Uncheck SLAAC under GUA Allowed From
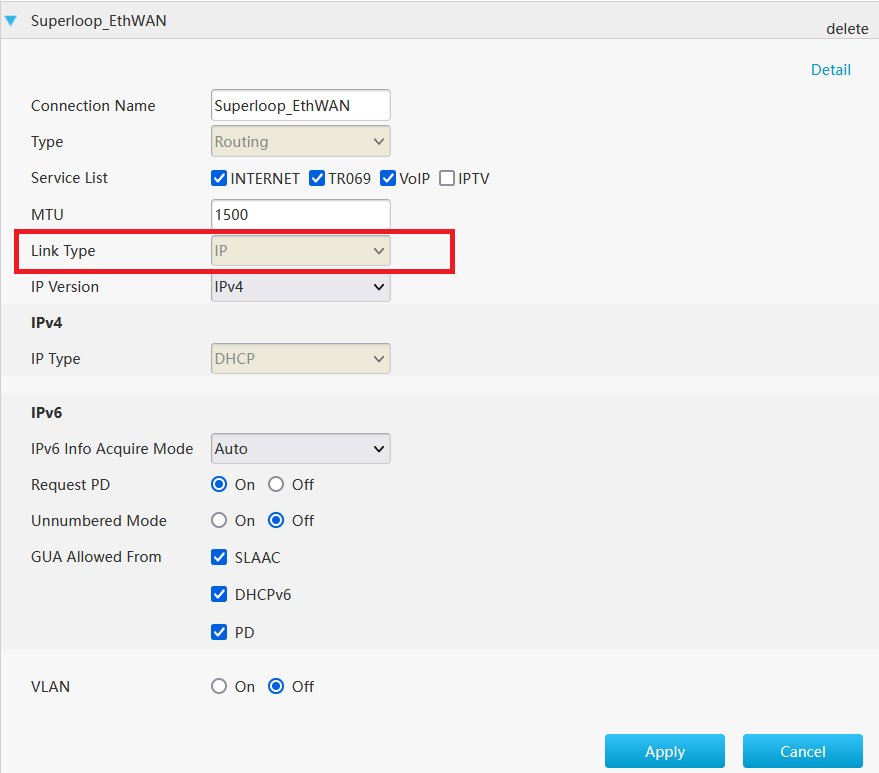879x773 pixels. coord(219,557)
